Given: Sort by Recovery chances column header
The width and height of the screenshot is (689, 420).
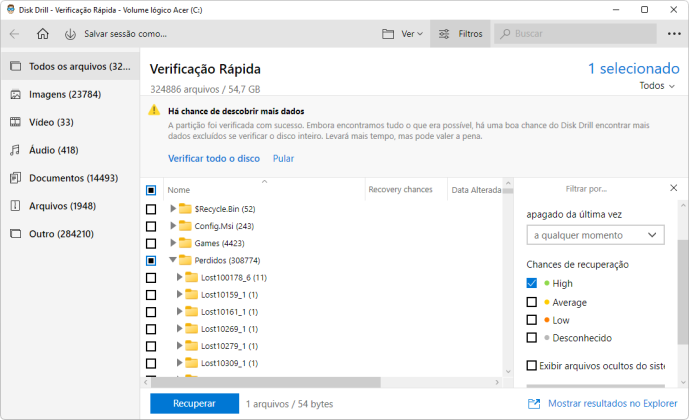Looking at the screenshot, I should (406, 190).
